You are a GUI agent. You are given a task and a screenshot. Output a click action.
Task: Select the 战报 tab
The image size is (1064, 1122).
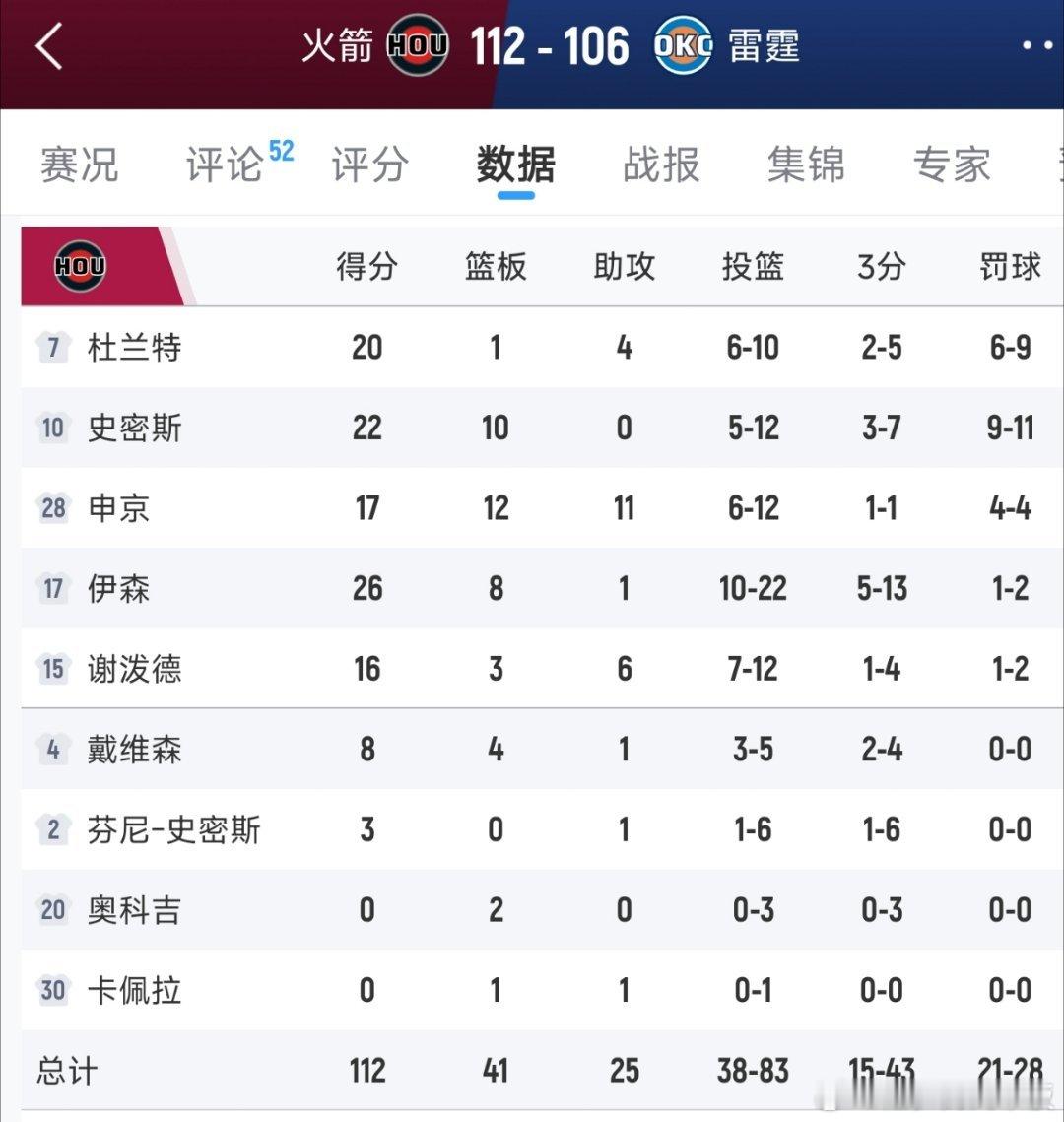[x=661, y=165]
